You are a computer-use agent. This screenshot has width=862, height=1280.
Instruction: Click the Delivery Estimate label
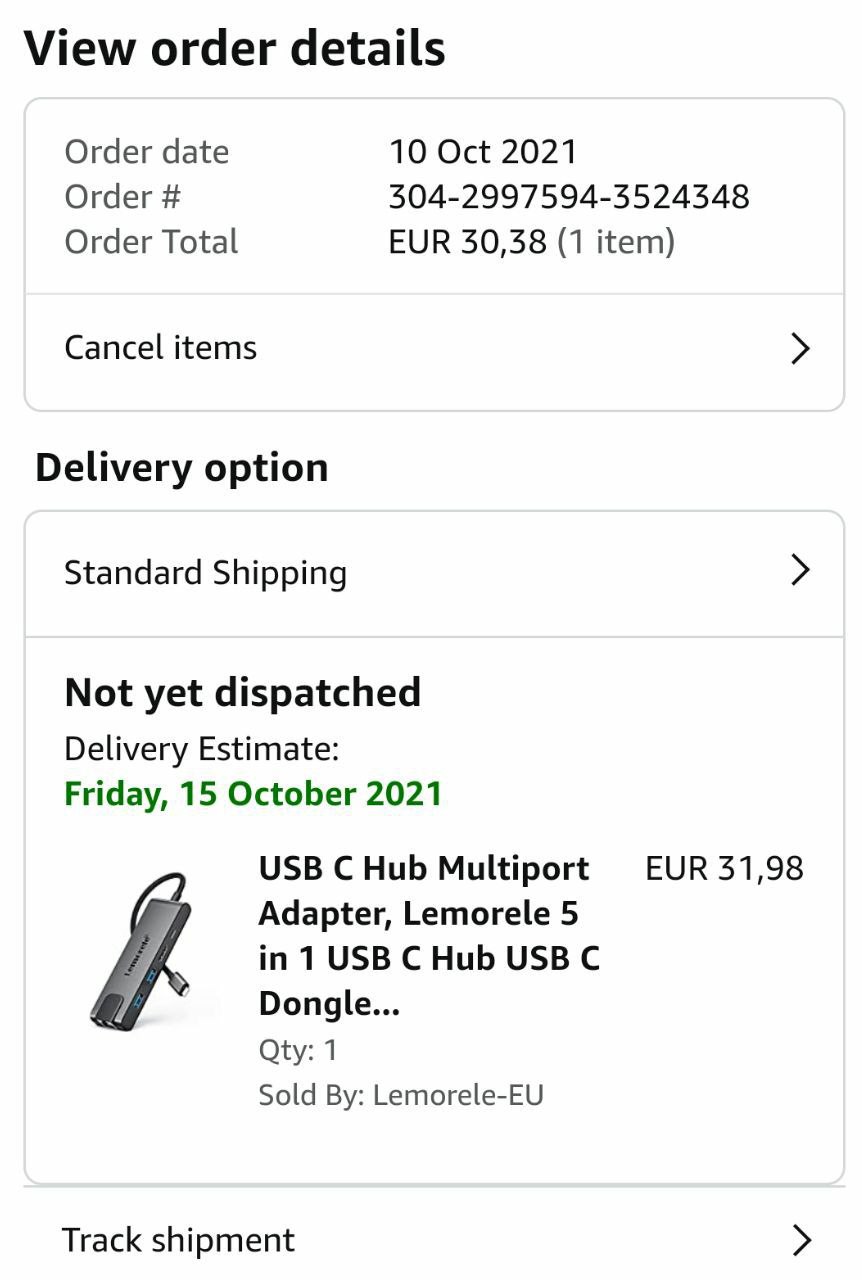[x=201, y=749]
